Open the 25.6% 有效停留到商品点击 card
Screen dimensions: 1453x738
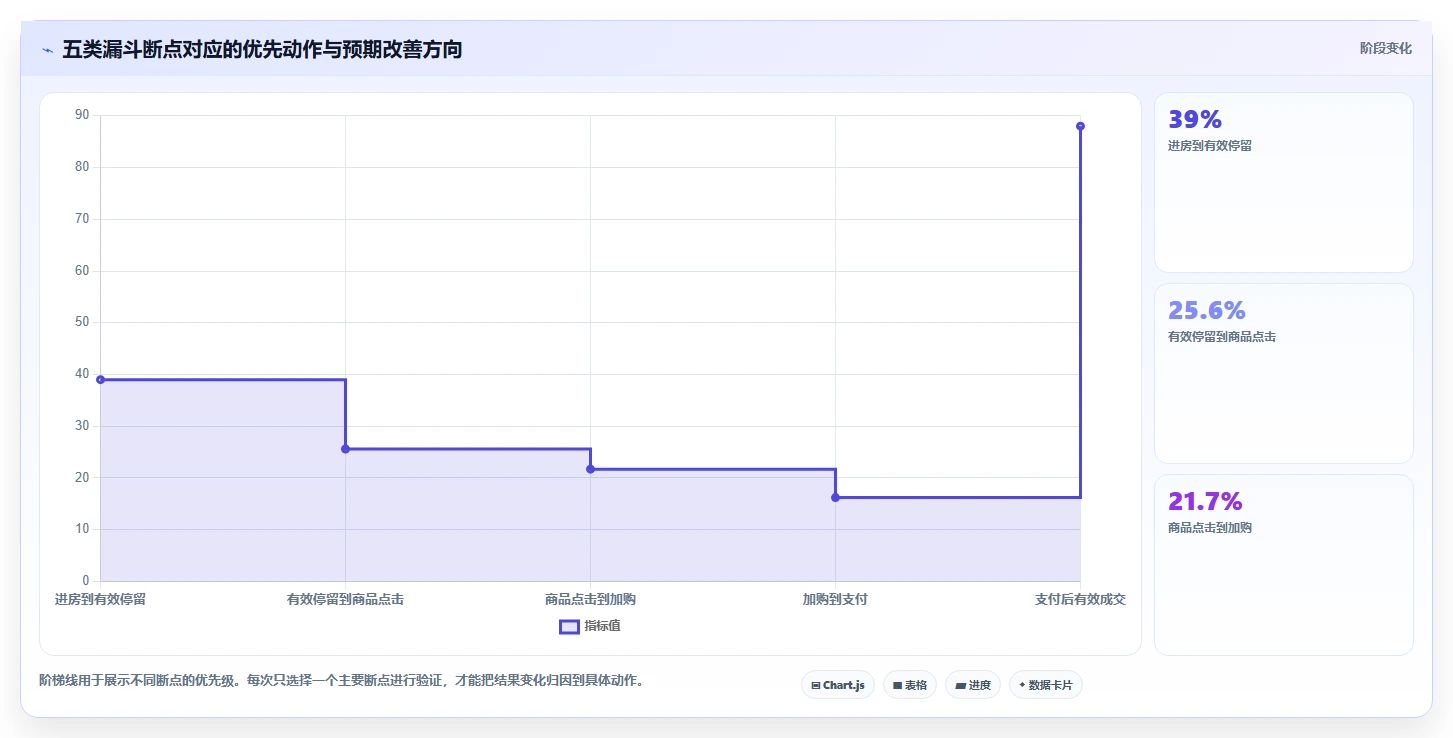point(1284,373)
